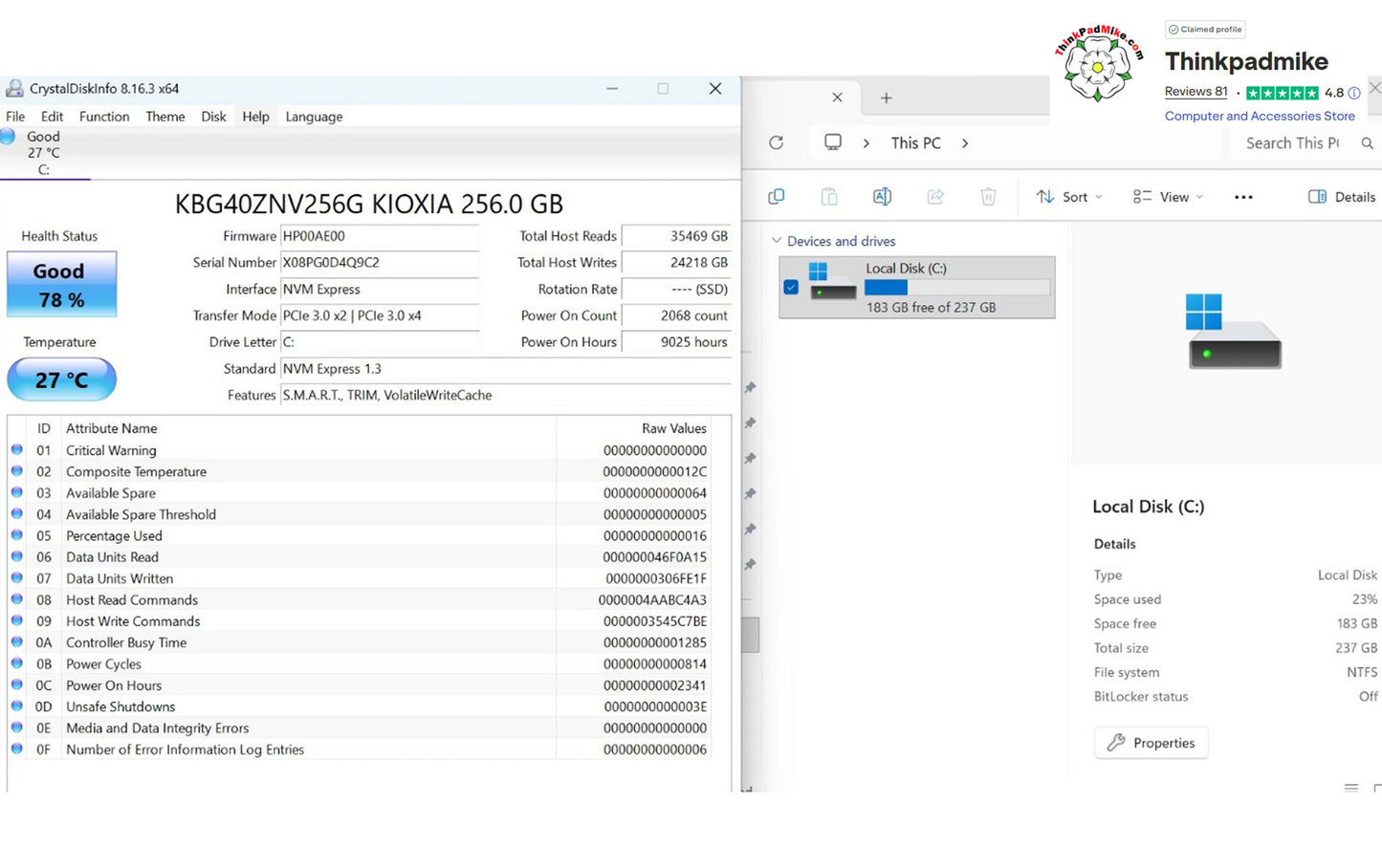Click the Share icon in Explorer toolbar
Viewport: 1382px width, 868px height.
[x=935, y=196]
